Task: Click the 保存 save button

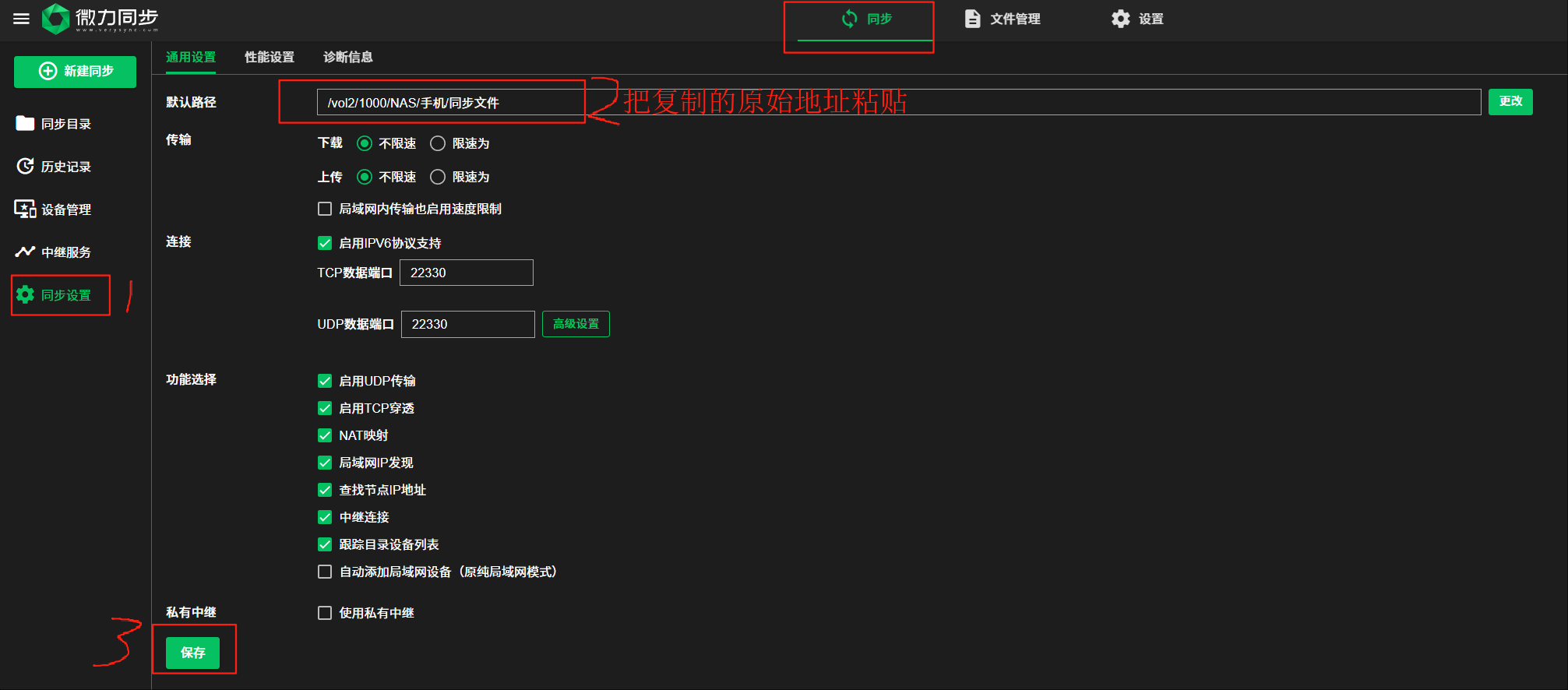Action: 192,653
